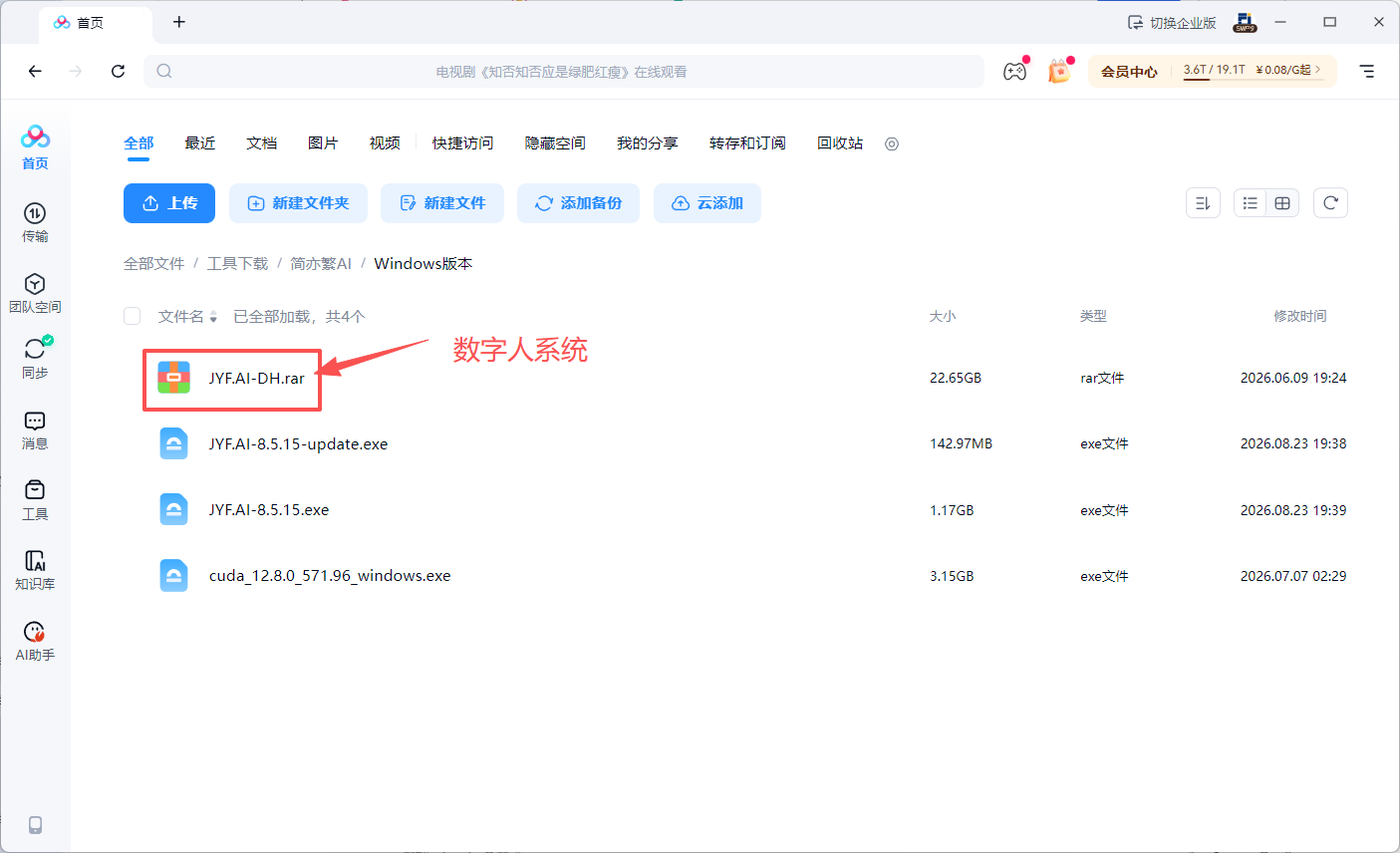Click the 大小 size column header

pos(943,316)
